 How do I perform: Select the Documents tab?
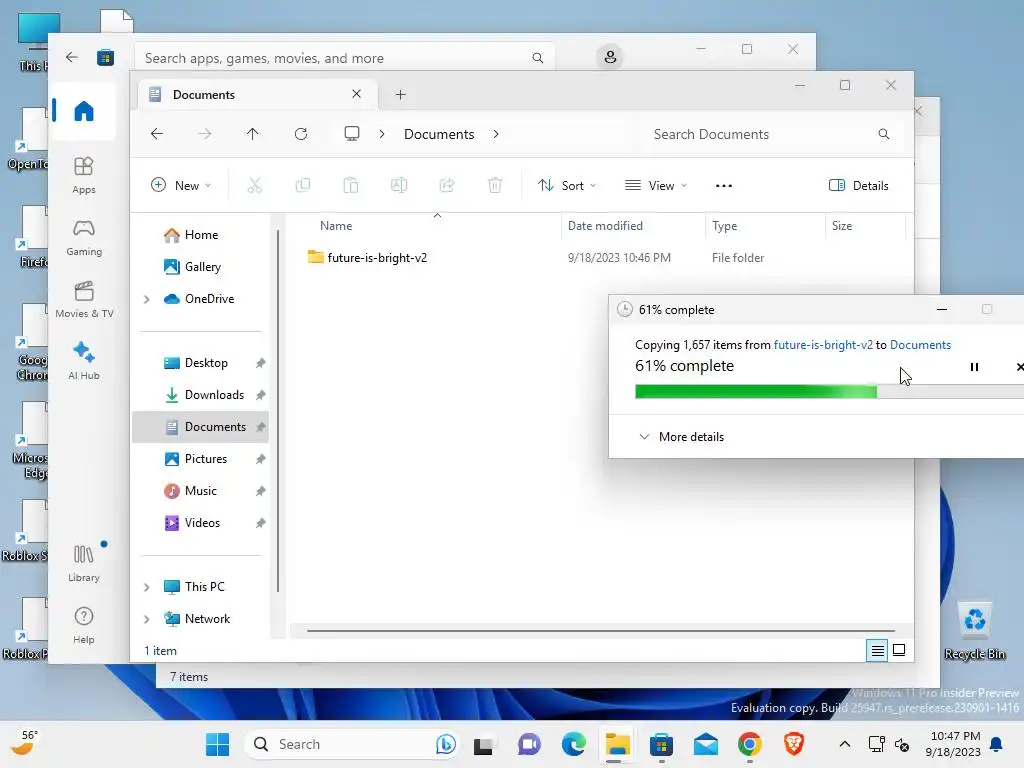point(257,95)
